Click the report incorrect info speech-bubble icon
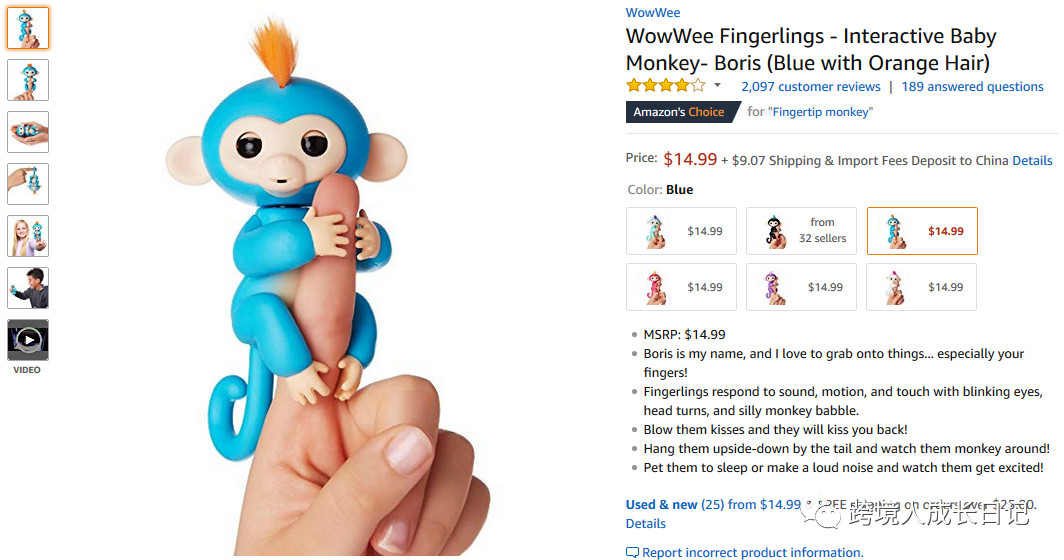The image size is (1064, 560). pyautogui.click(x=632, y=552)
